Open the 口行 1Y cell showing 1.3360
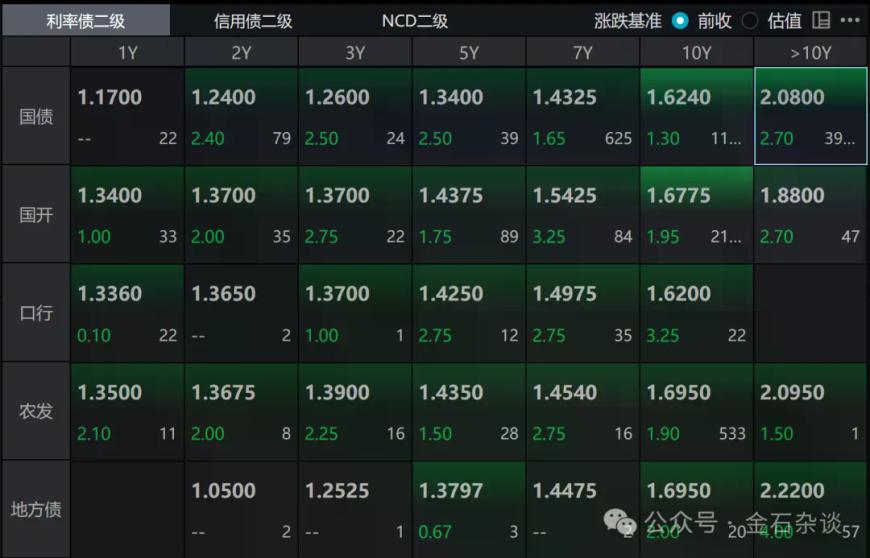Viewport: 870px width, 558px height. point(128,313)
